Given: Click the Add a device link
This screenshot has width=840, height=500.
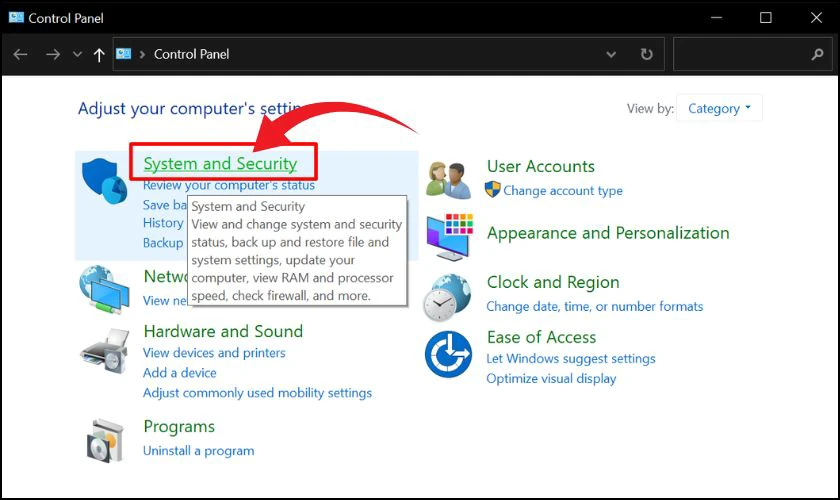Looking at the screenshot, I should [179, 372].
